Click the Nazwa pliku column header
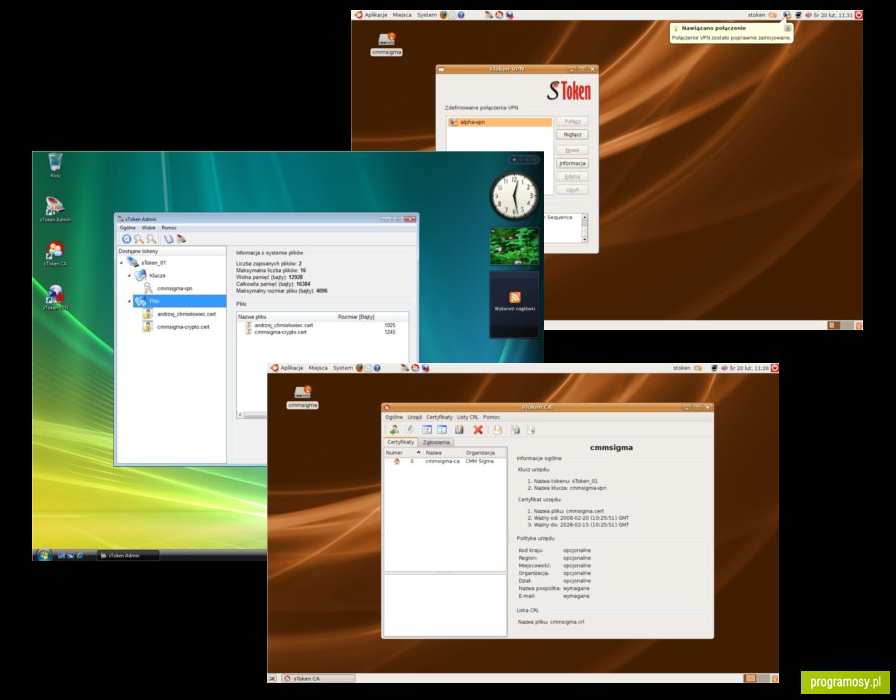The image size is (896, 700). [x=286, y=317]
